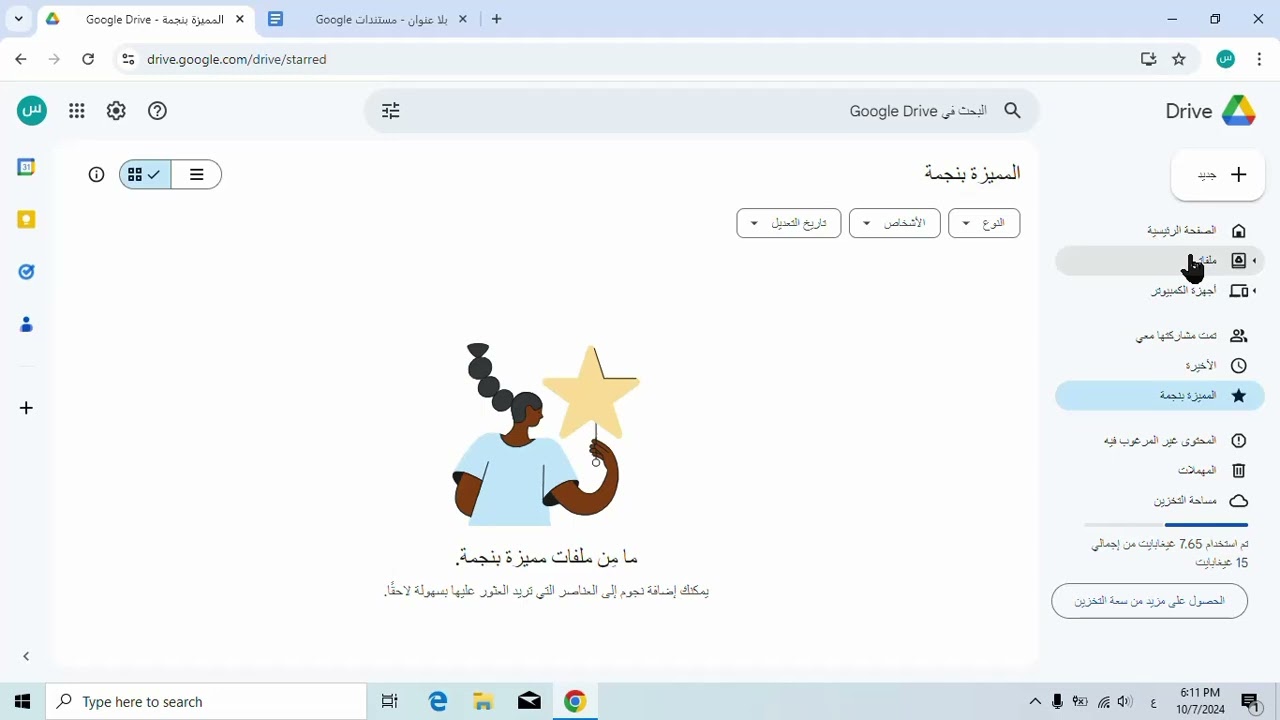This screenshot has width=1280, height=720.
Task: Close the Google Drive tab
Action: 239,19
